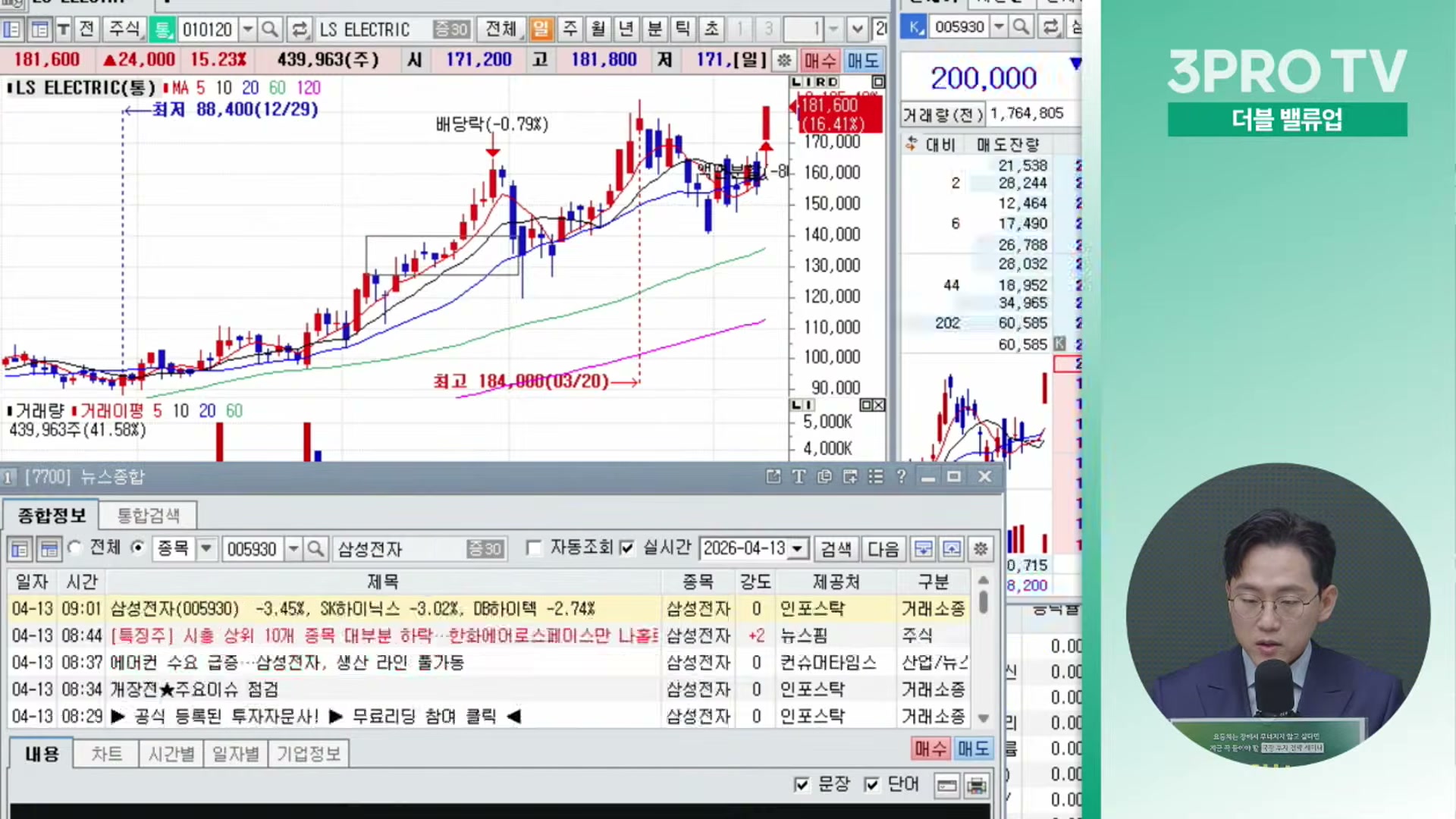1456x819 pixels.
Task: Click the list view icon in news title bar
Action: click(876, 476)
